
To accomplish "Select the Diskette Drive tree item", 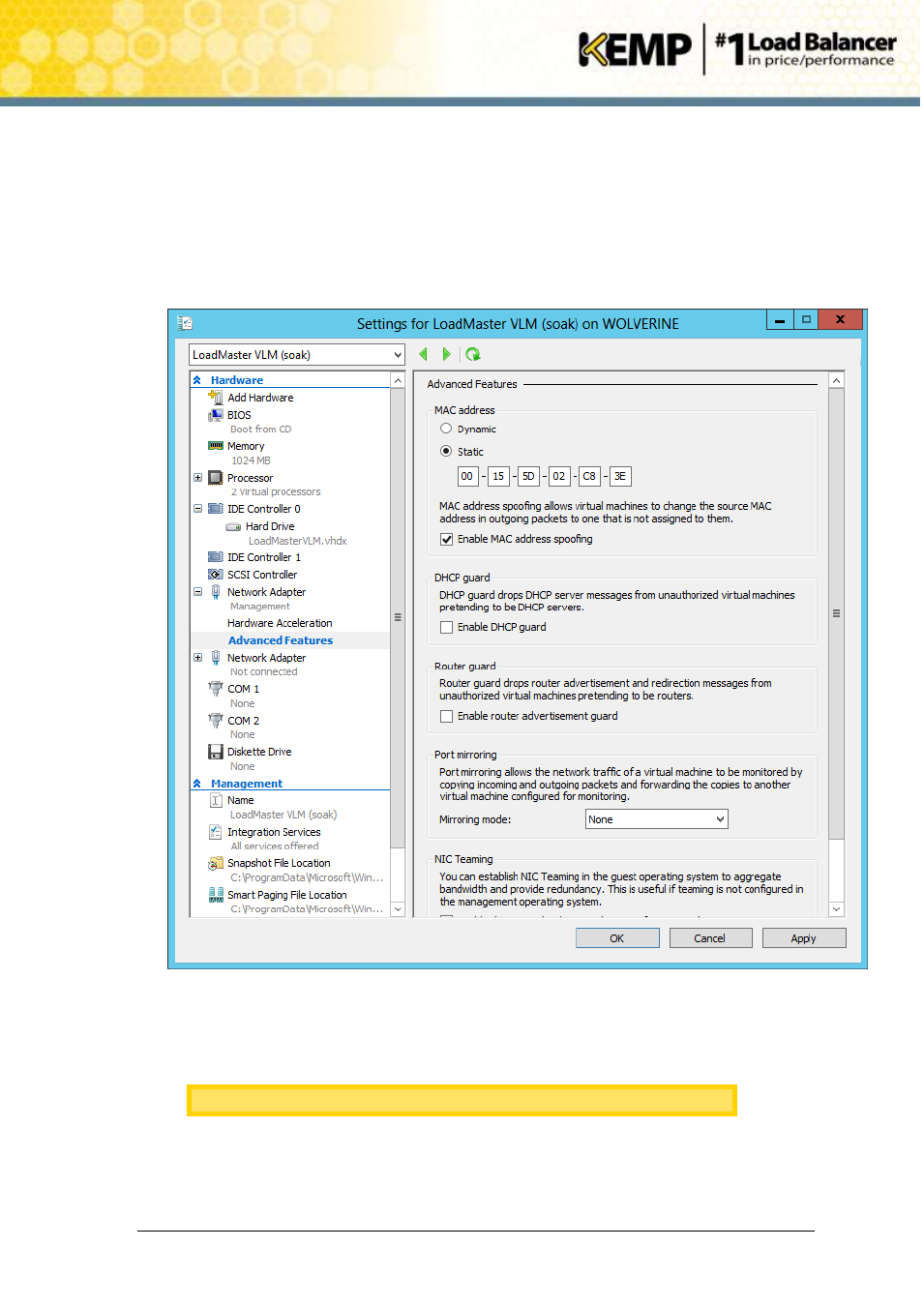I will point(259,752).
